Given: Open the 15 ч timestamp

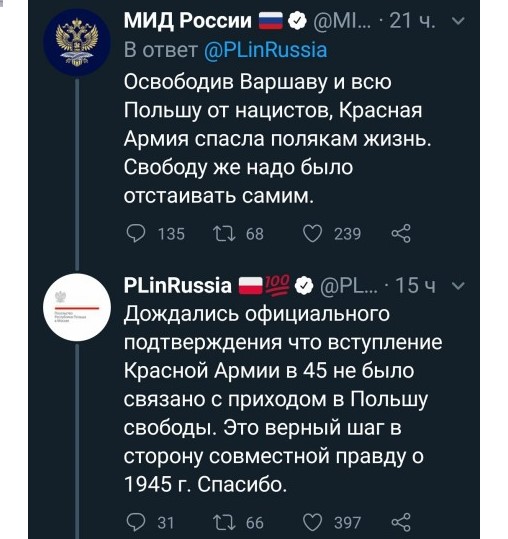Looking at the screenshot, I should (x=416, y=285).
